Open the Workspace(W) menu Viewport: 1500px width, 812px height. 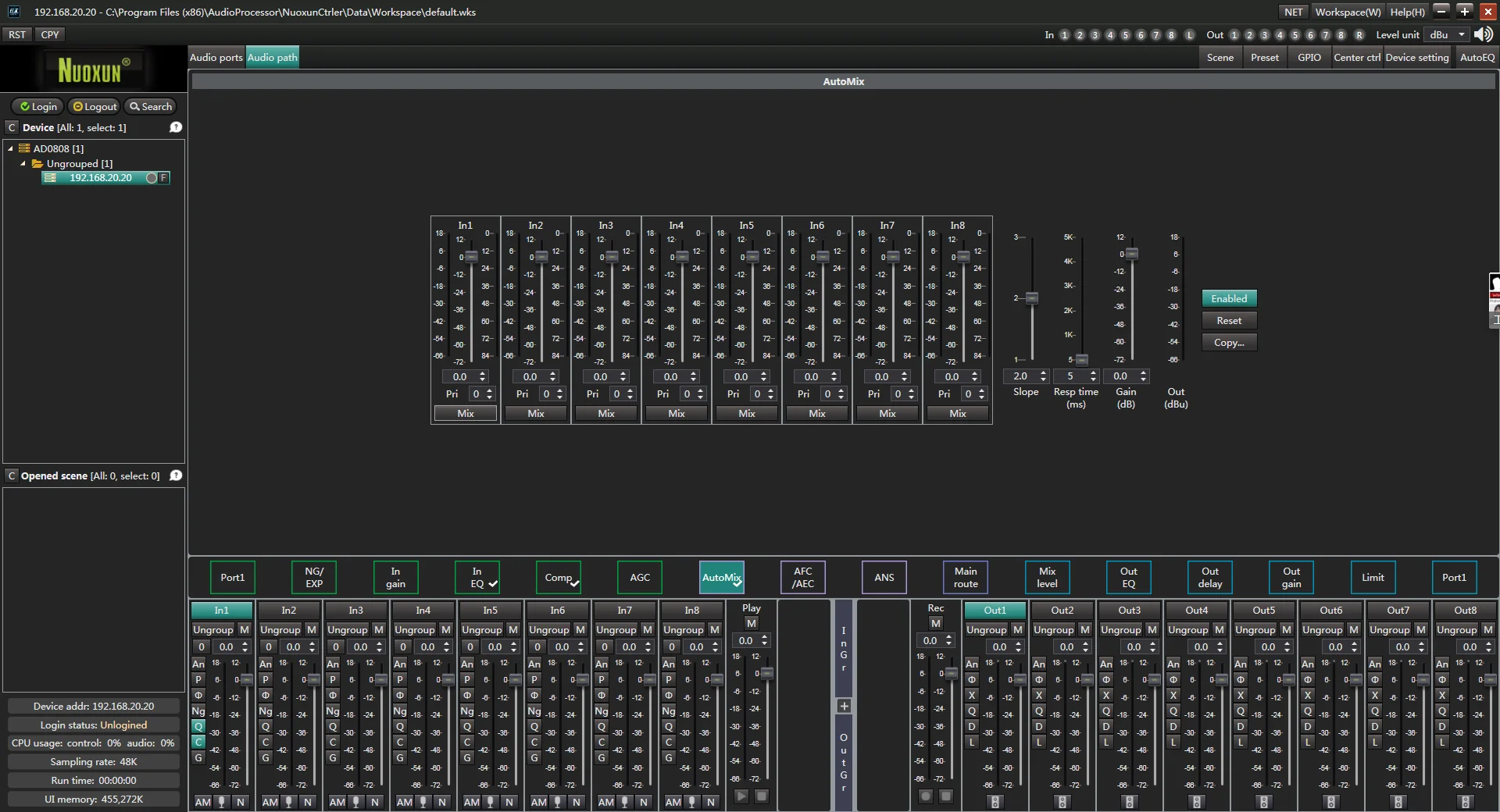point(1348,12)
